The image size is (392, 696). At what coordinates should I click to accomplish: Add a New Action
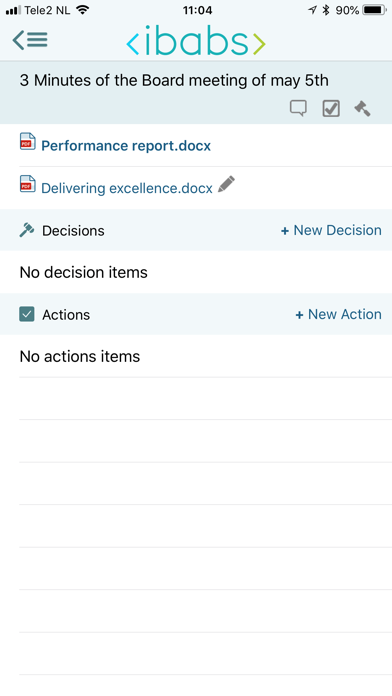click(x=338, y=314)
